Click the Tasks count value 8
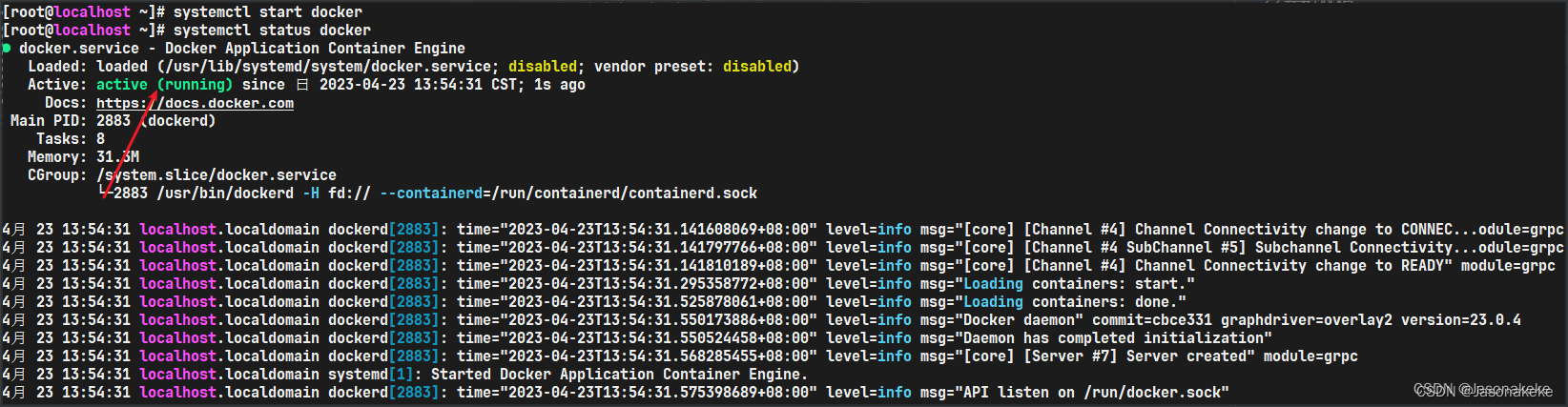The width and height of the screenshot is (1568, 407). 100,139
